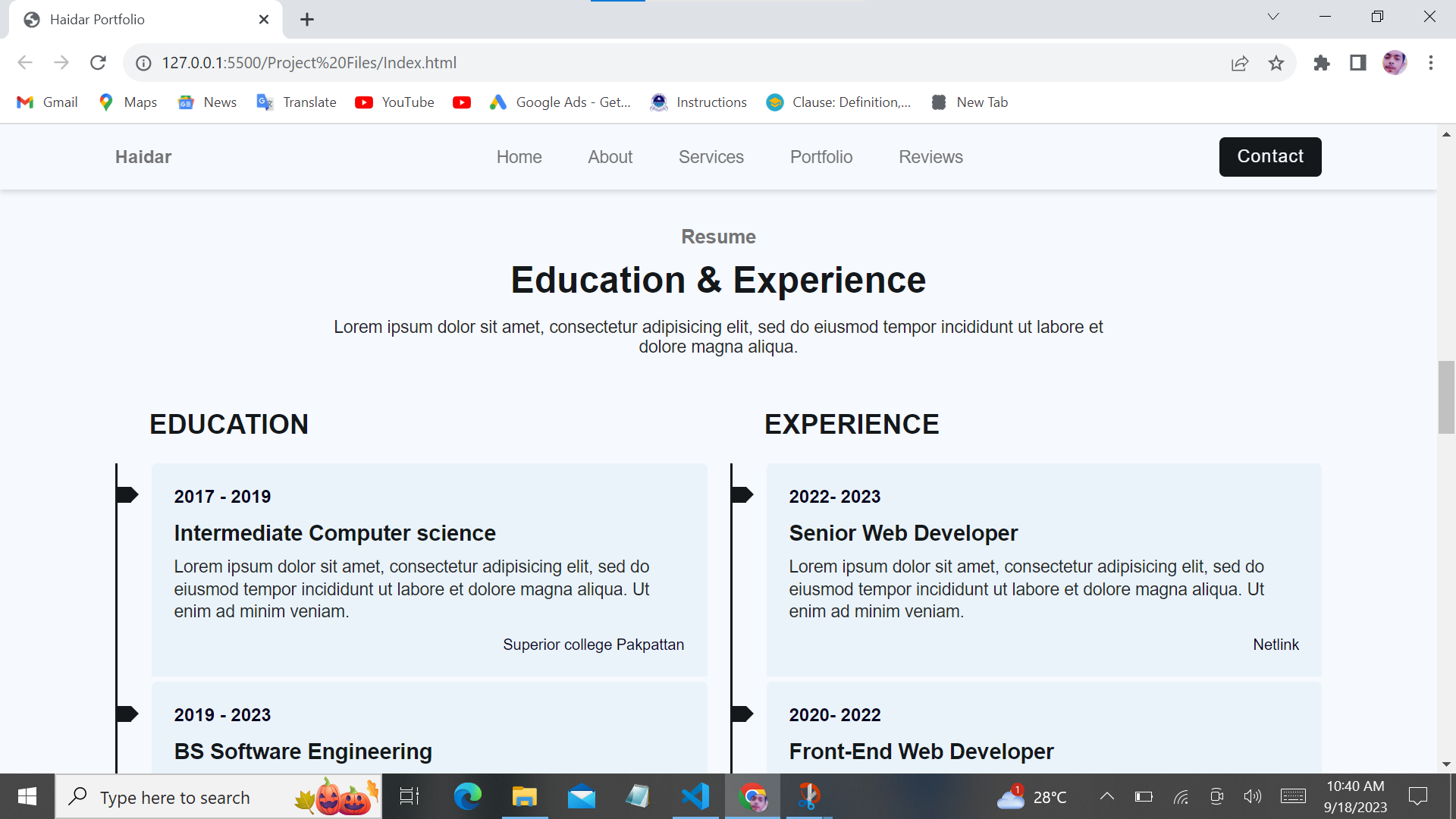
Task: Toggle the browser side panel icon
Action: (1358, 63)
